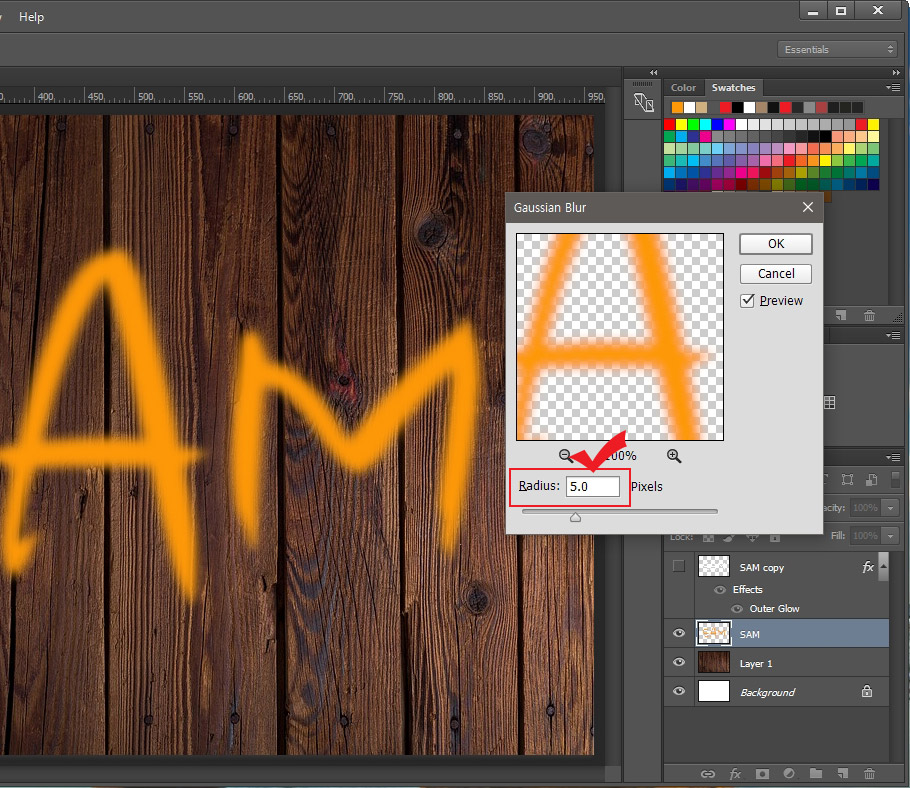Hide the Outer Glow effect
The image size is (910, 788).
point(737,609)
